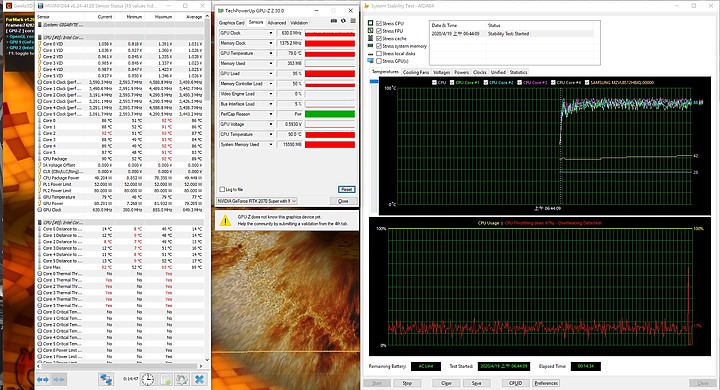Open the Voltages tab in AIDA64
The height and width of the screenshot is (390, 720).
[442, 72]
